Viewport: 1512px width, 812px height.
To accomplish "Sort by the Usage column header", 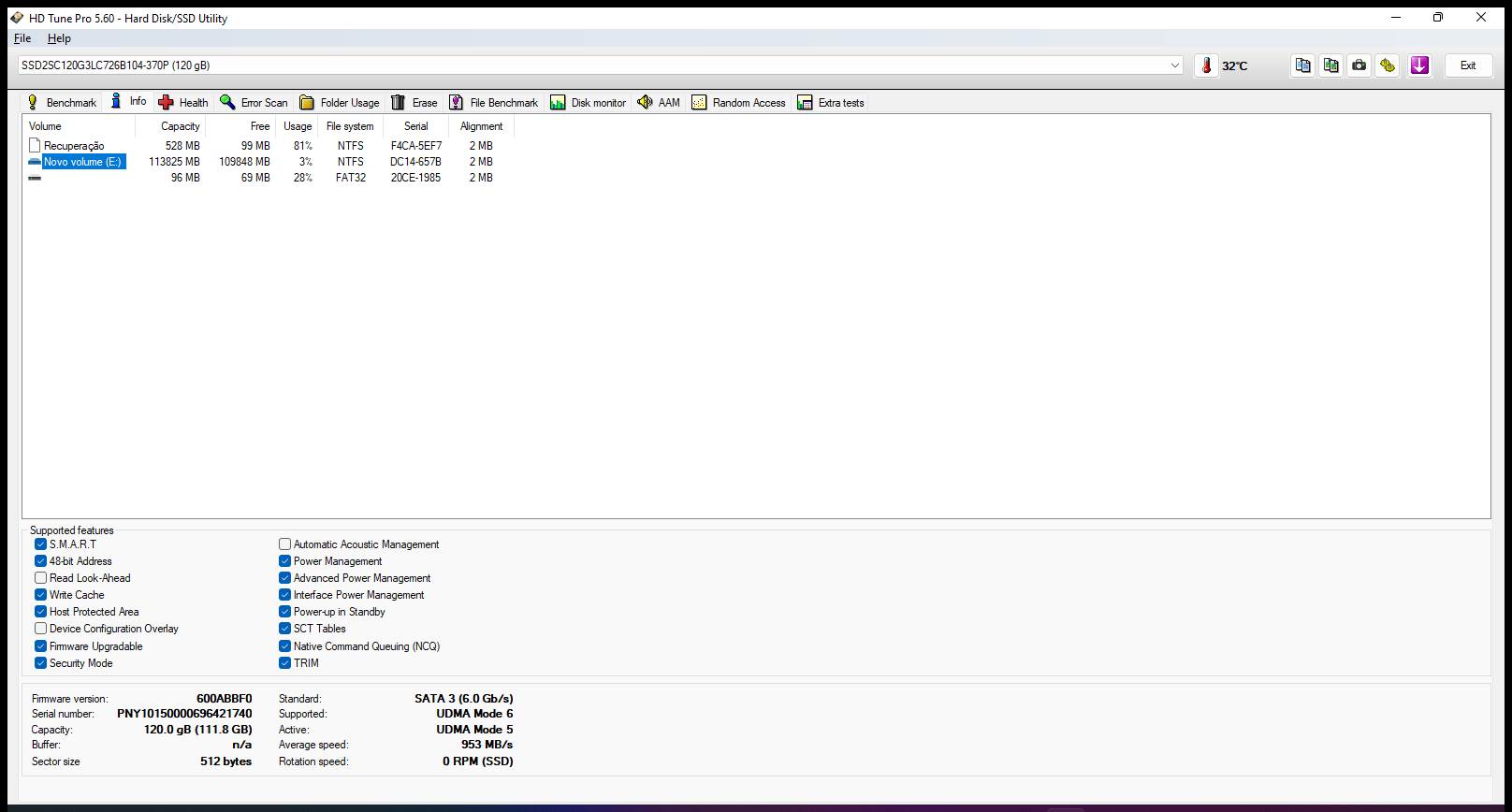I will coord(298,126).
